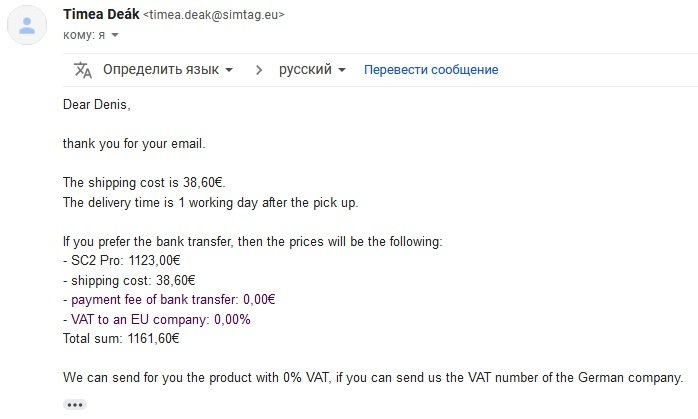Click the "payment fee of bank transfer" line
Screen dimensions: 698x419
coord(168,299)
